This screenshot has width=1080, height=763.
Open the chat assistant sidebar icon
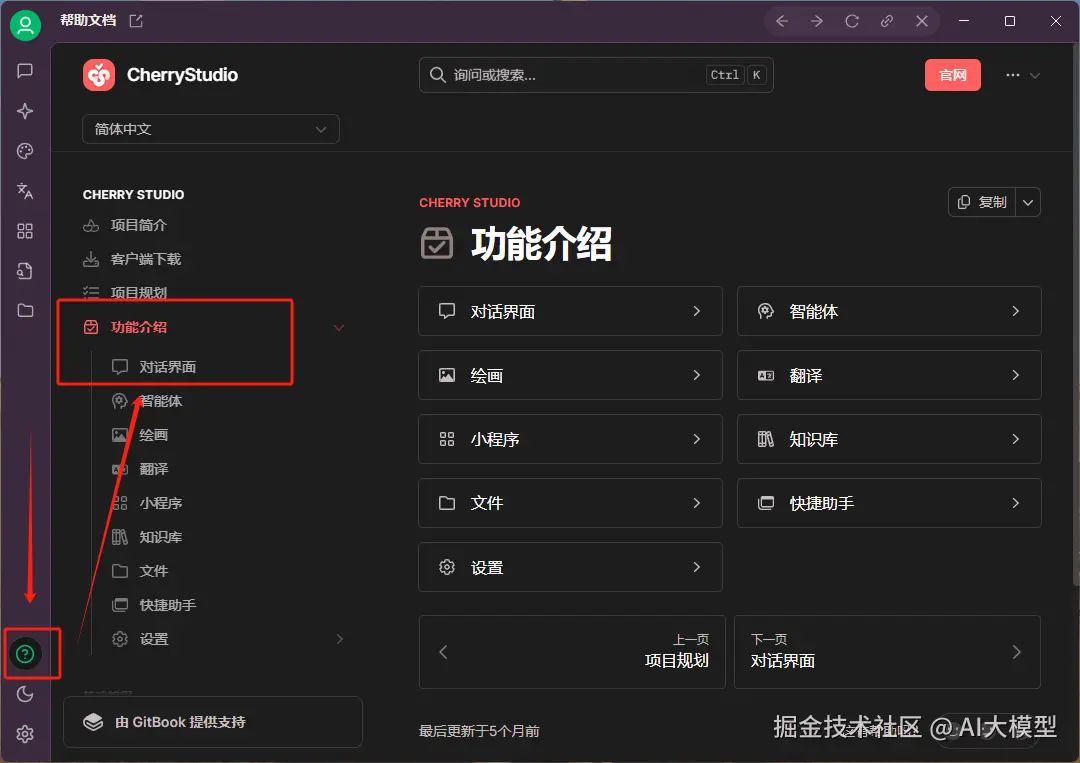tap(25, 71)
